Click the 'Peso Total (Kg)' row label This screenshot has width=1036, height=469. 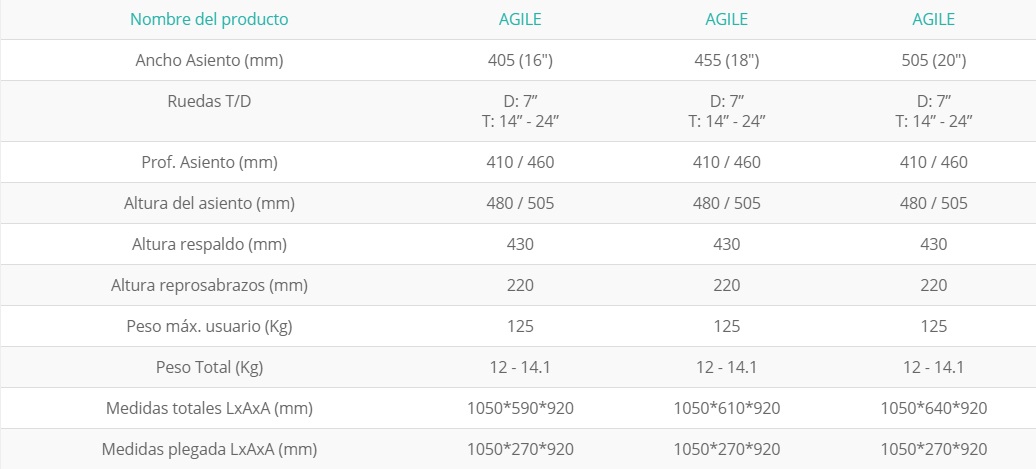click(209, 367)
